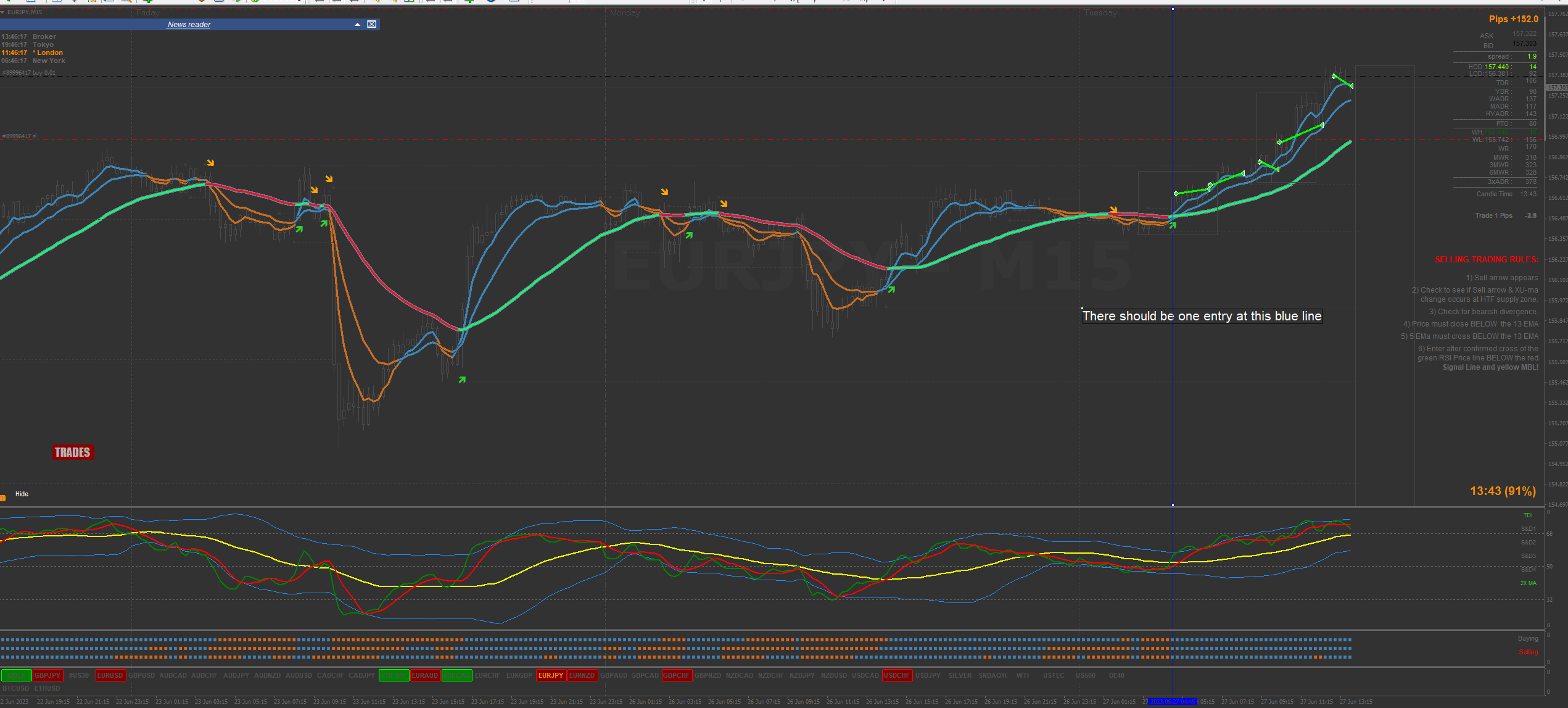1568x708 pixels.
Task: Click the green buy arrow below the deepest low
Action: (x=462, y=380)
